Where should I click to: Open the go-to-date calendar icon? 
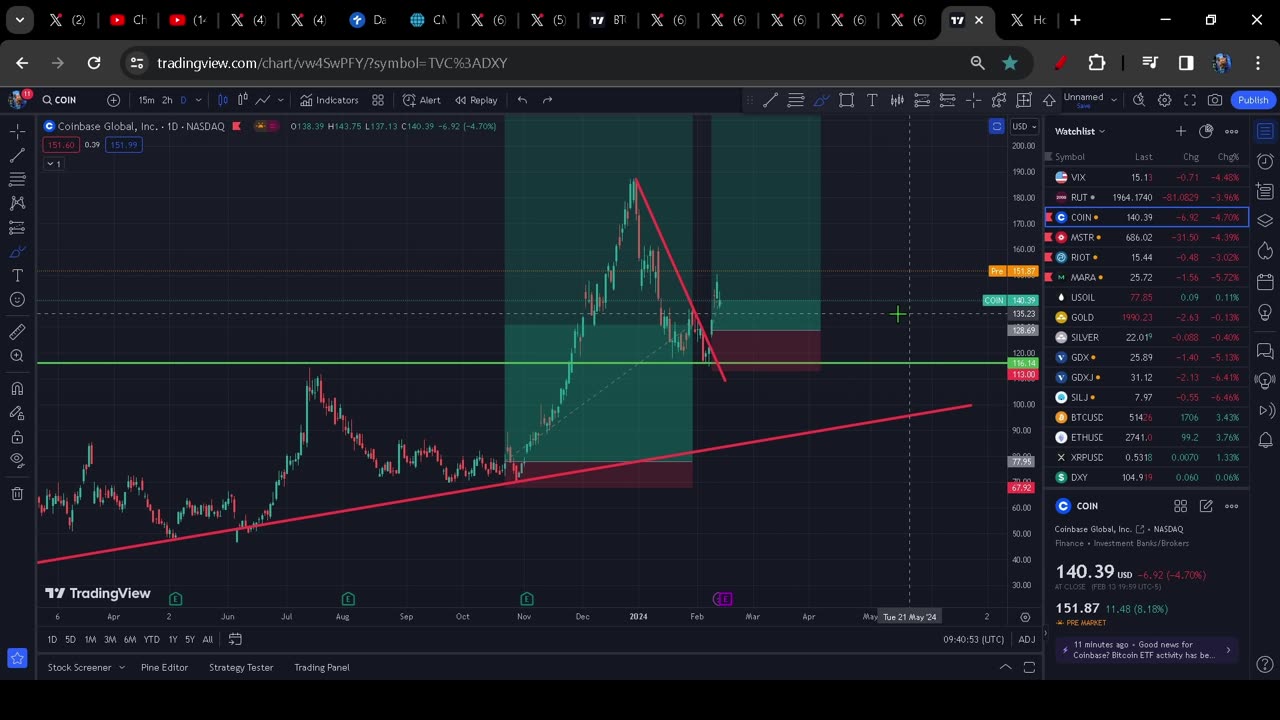235,639
